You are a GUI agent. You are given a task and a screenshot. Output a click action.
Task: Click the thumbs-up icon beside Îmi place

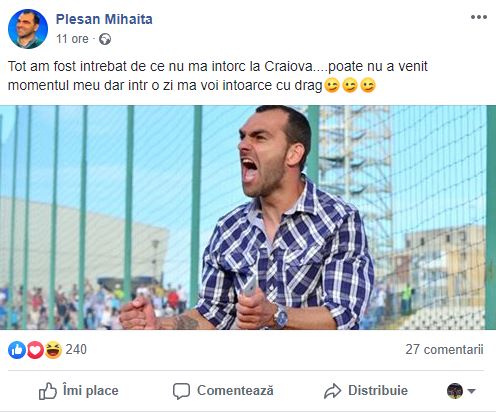[x=48, y=391]
